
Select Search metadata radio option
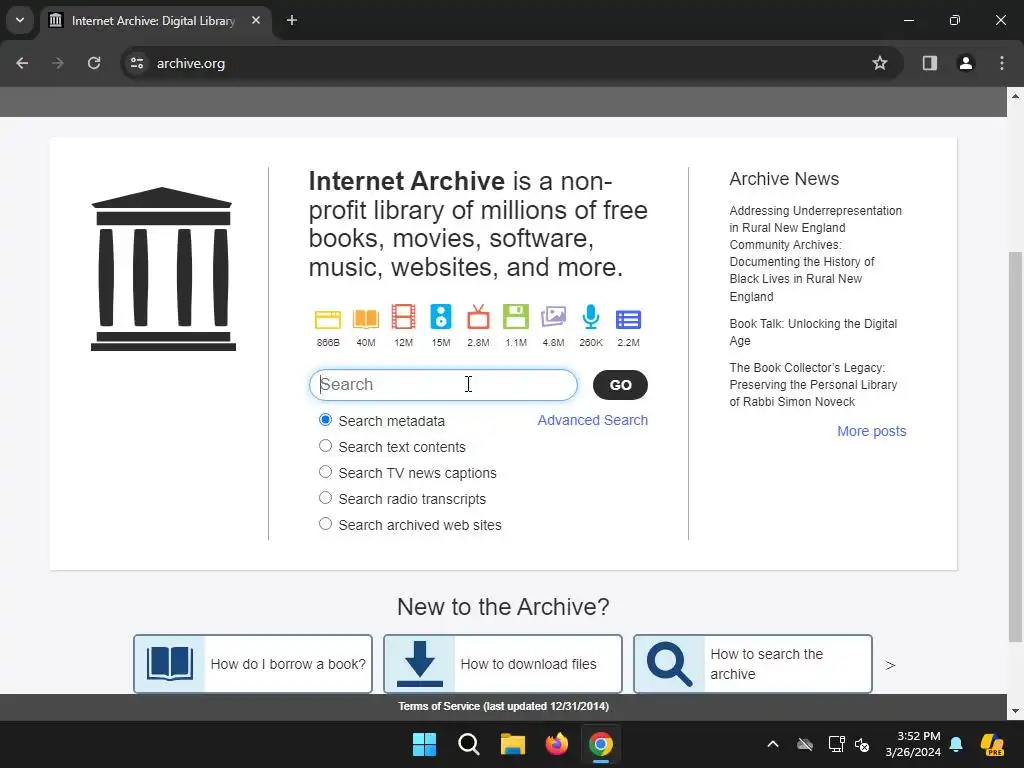click(x=325, y=420)
